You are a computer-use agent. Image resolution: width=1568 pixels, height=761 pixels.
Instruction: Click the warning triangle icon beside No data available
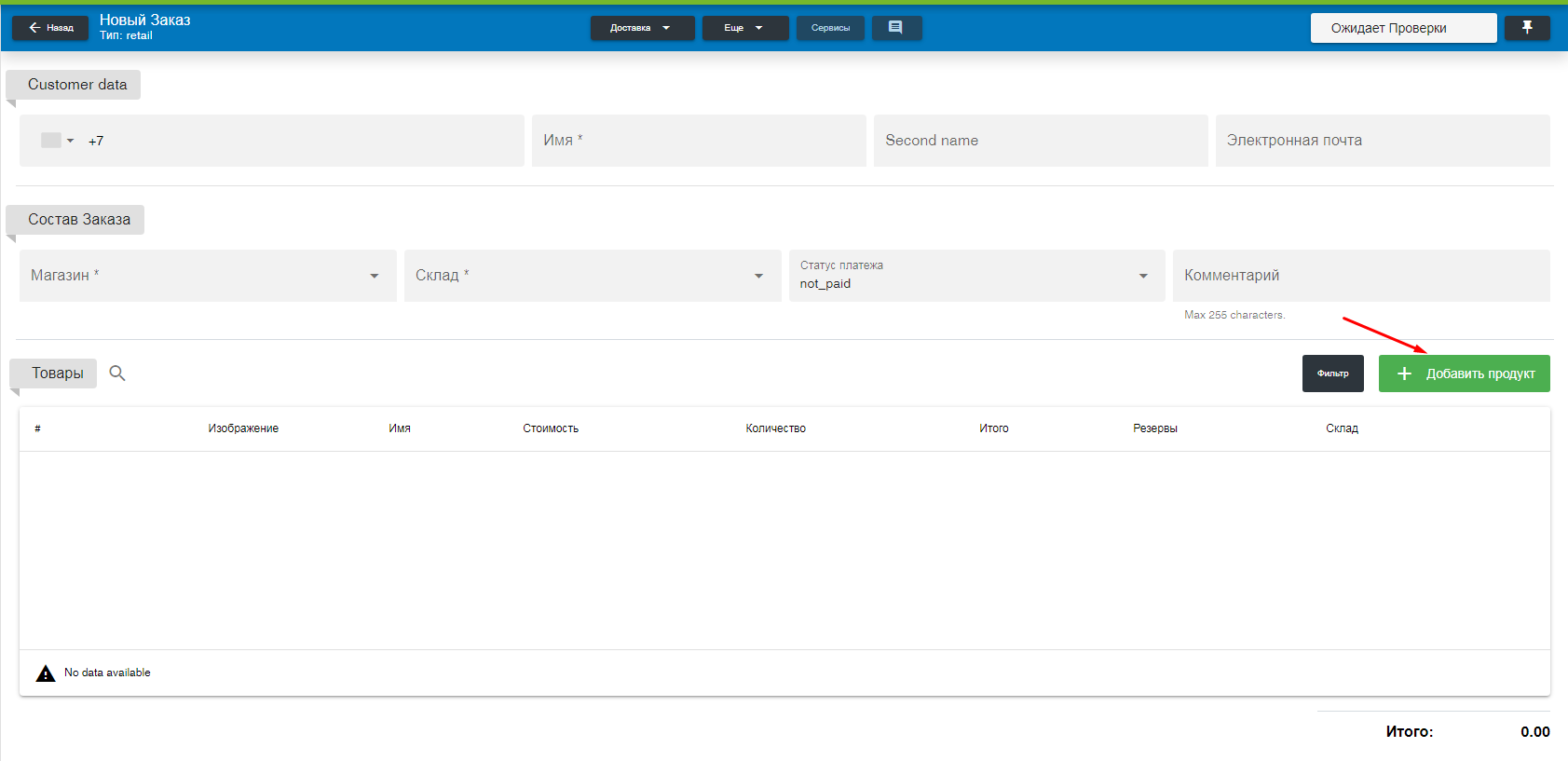tap(46, 673)
